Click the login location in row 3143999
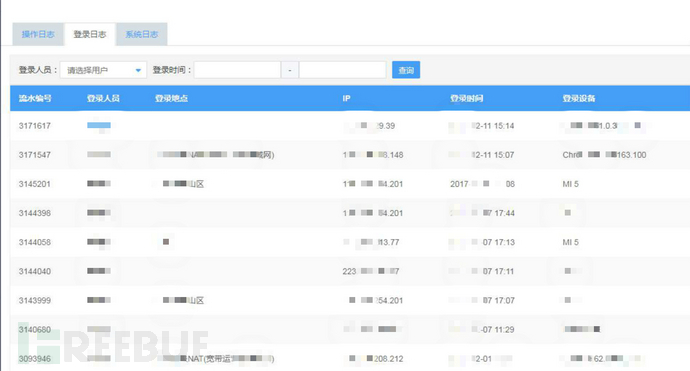690x371 pixels. pyautogui.click(x=183, y=300)
